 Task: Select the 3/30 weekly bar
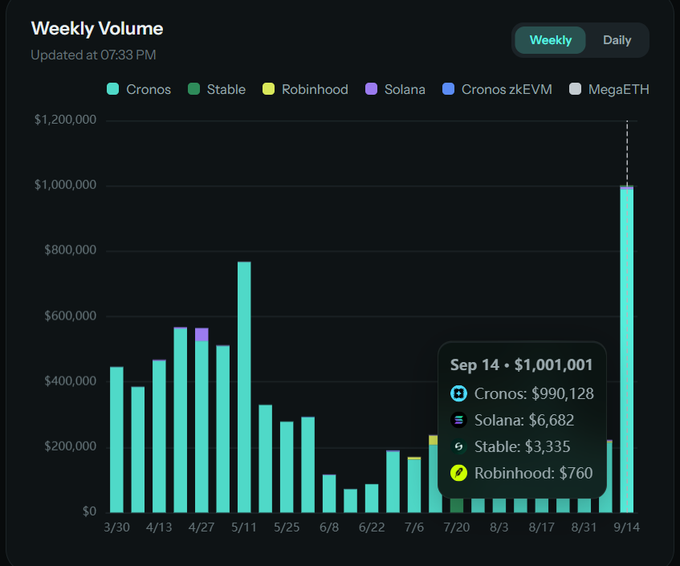tap(117, 440)
